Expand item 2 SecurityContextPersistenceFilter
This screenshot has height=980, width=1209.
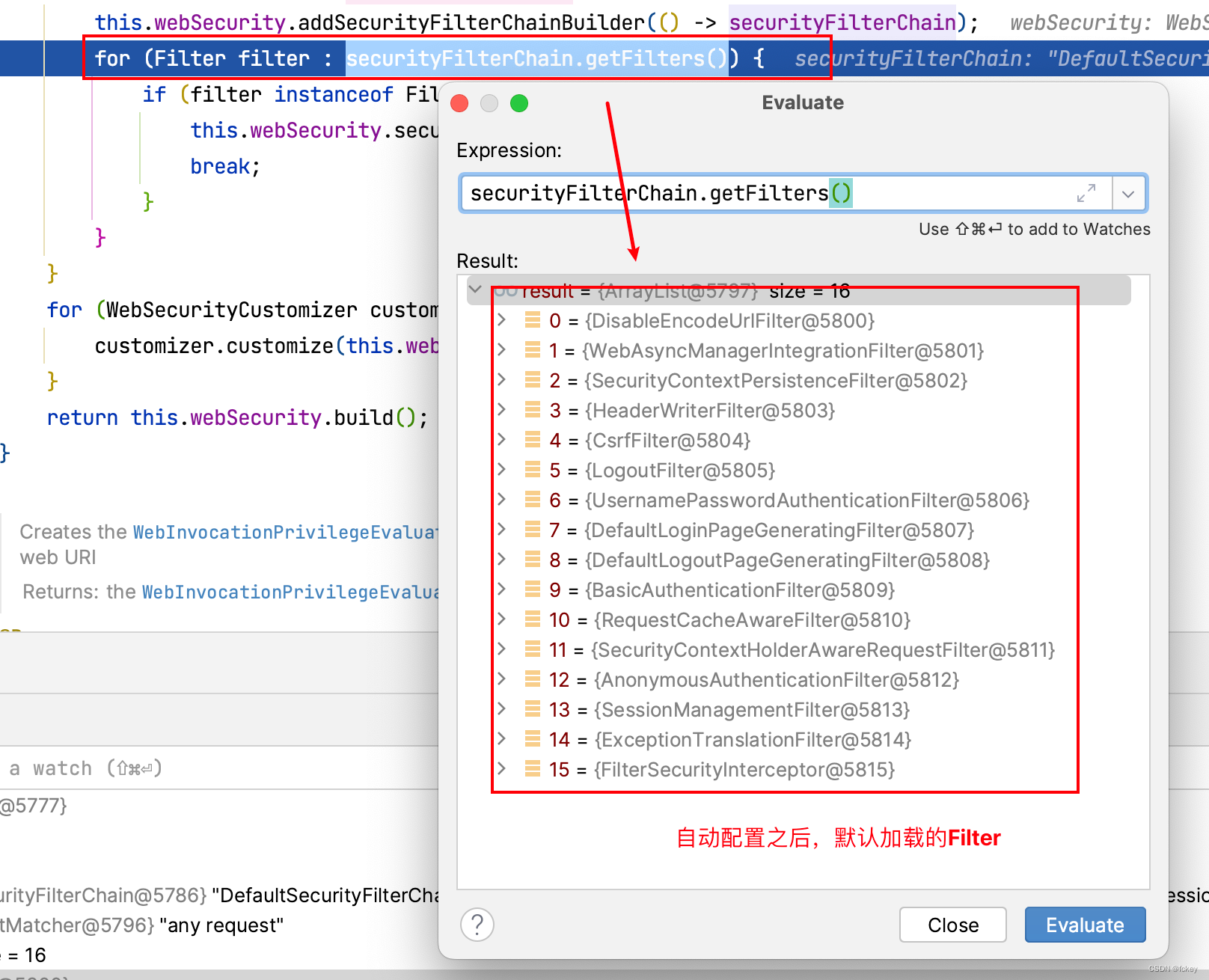502,380
